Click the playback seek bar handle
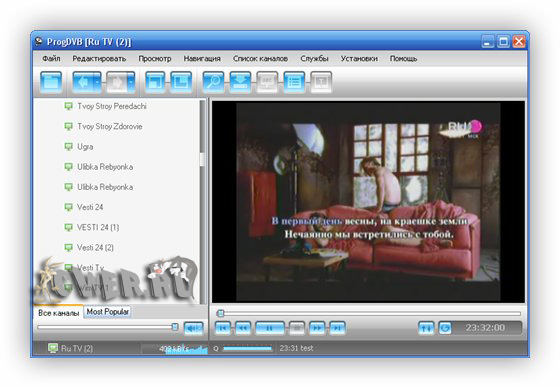Screen dimensions: 560x388 pos(220,313)
